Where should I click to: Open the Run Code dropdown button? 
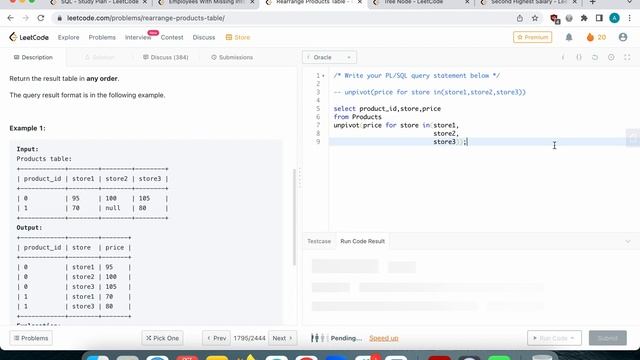[x=554, y=338]
